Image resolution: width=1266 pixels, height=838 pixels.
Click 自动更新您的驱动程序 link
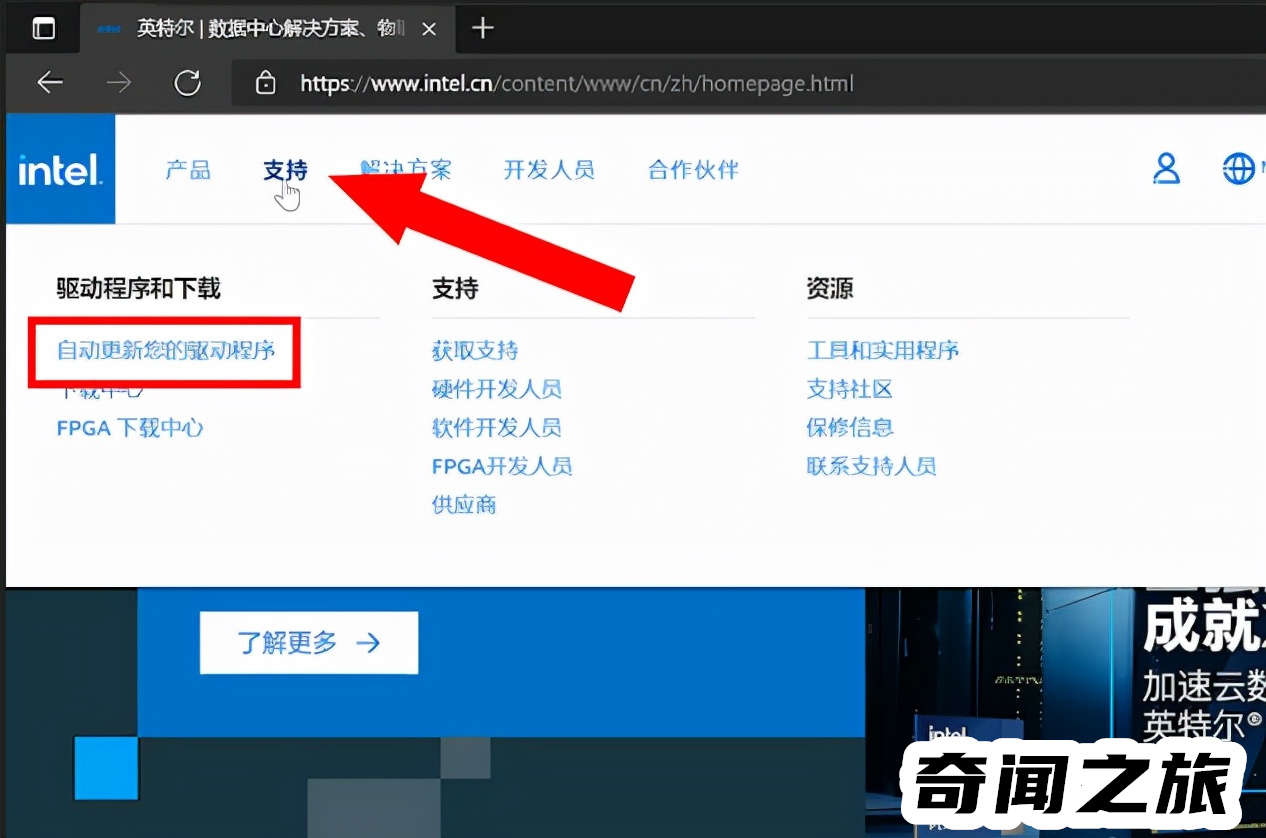coord(166,351)
